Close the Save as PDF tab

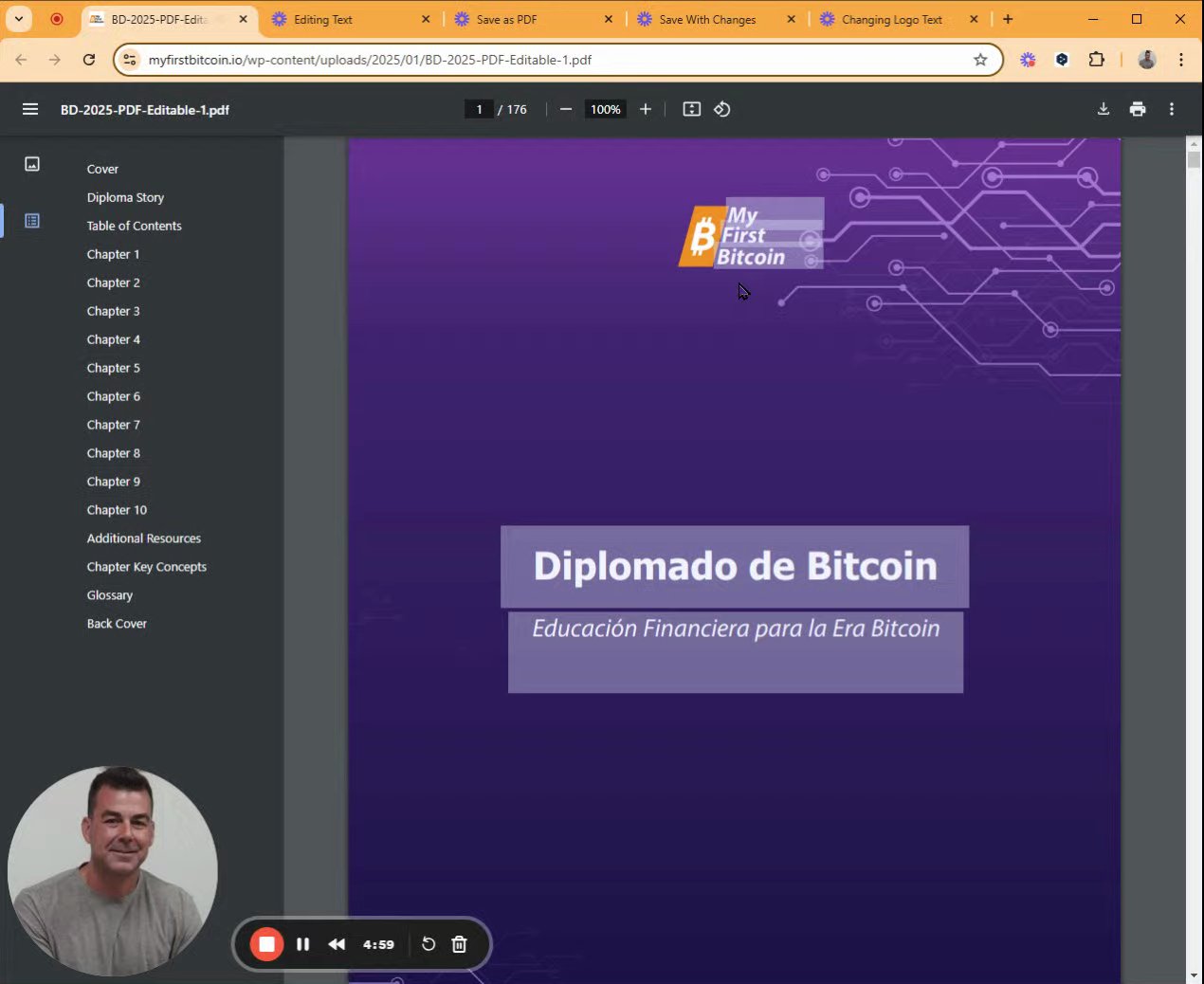(x=609, y=19)
